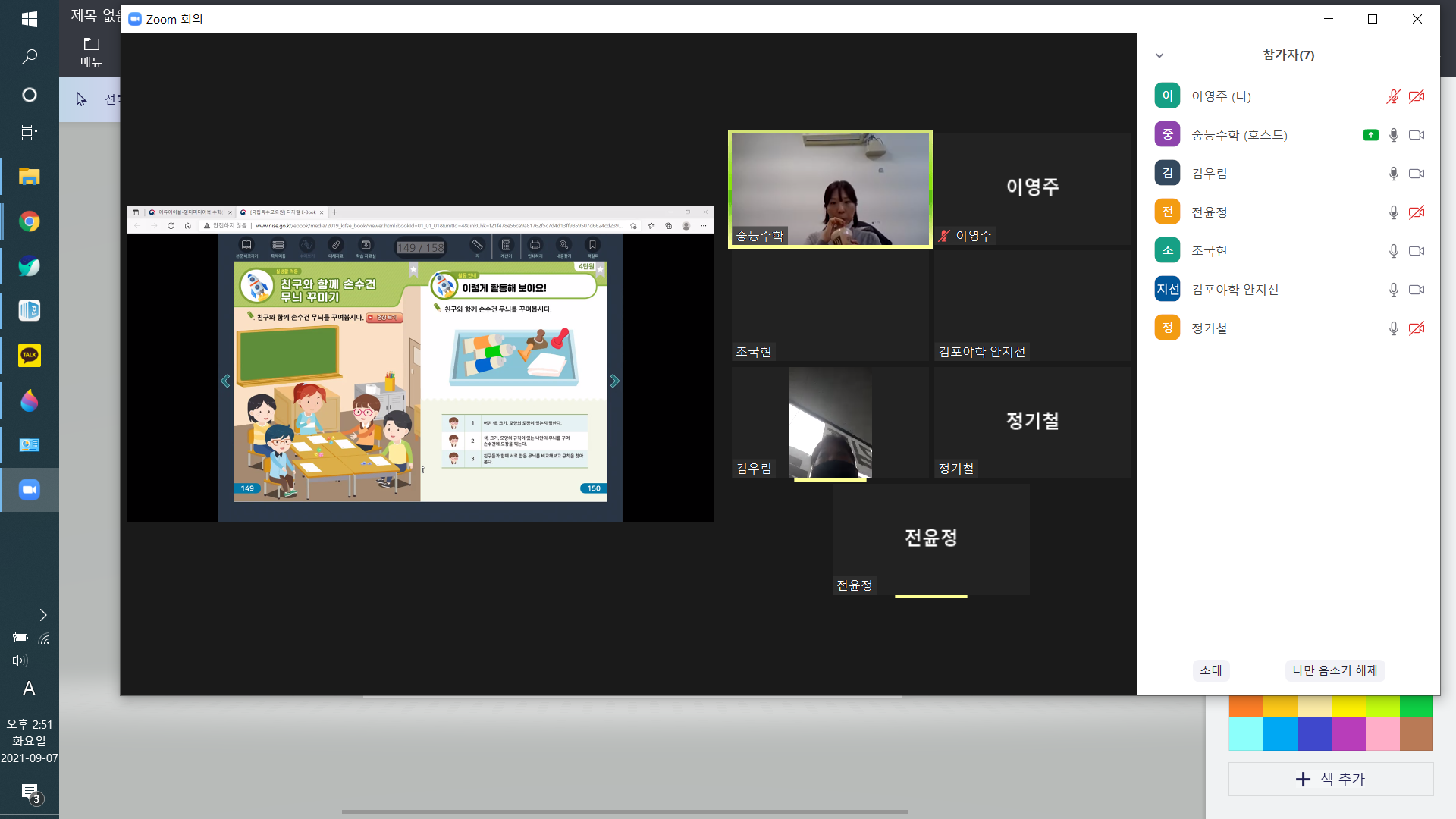Screen dimensions: 1456x819
Task: Click the microphone icon for 김포야학 안지선
Action: tap(1393, 290)
